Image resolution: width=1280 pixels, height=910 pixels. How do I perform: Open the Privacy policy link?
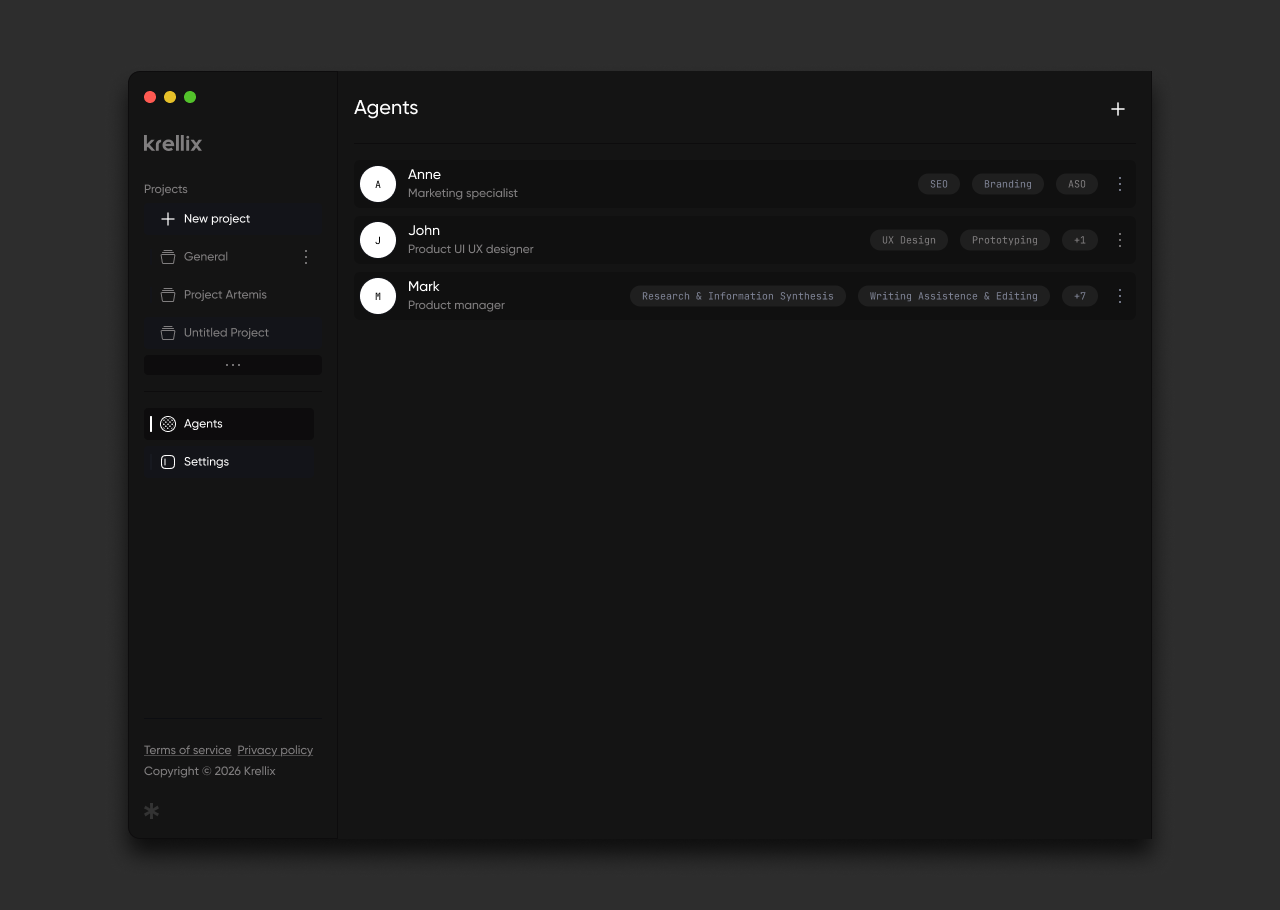[275, 750]
